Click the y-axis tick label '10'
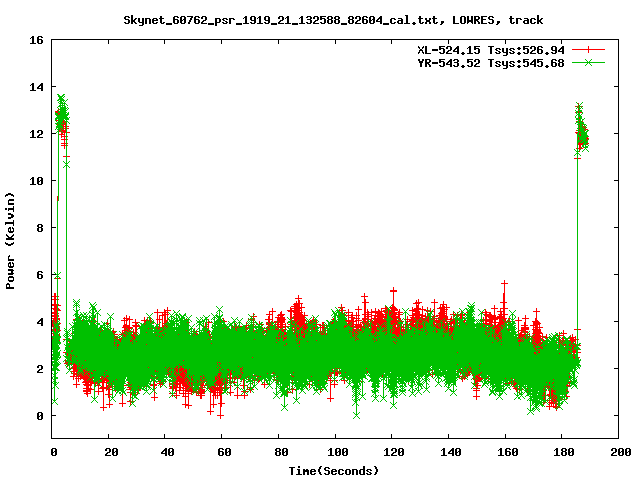640x480 pixels. click(x=36, y=181)
